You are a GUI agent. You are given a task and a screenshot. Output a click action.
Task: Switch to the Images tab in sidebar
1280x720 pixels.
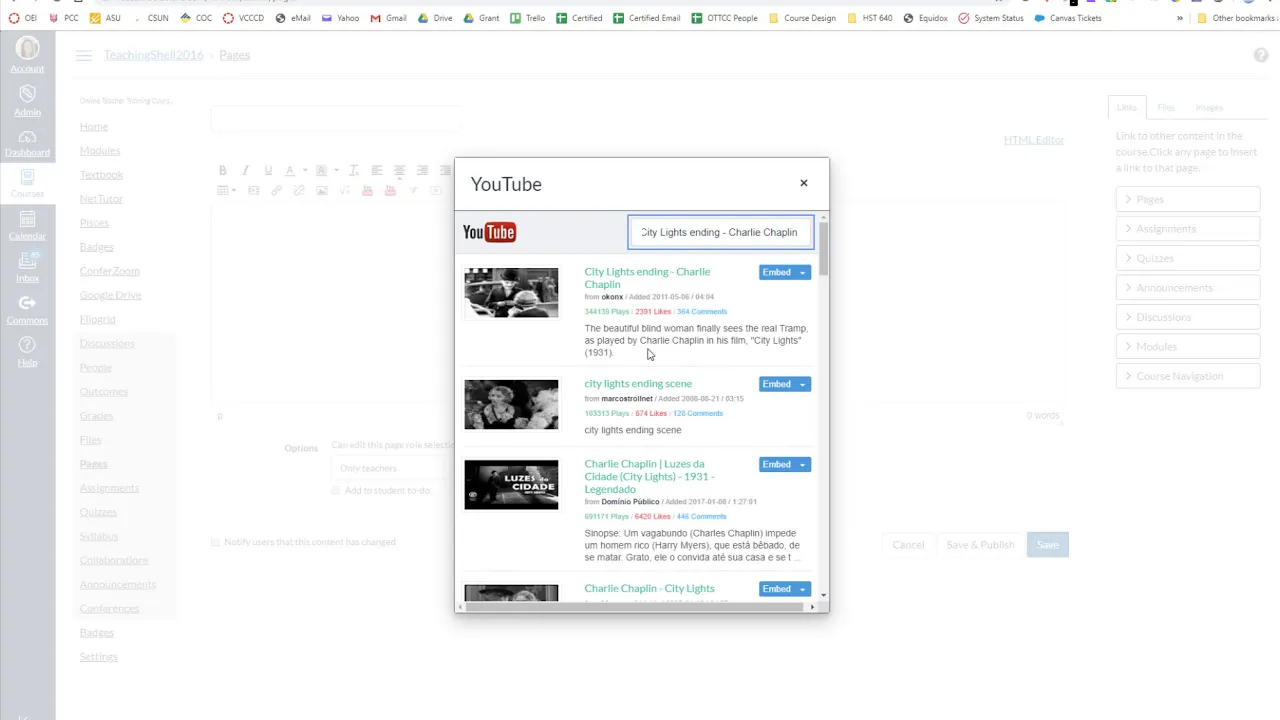tap(1209, 107)
